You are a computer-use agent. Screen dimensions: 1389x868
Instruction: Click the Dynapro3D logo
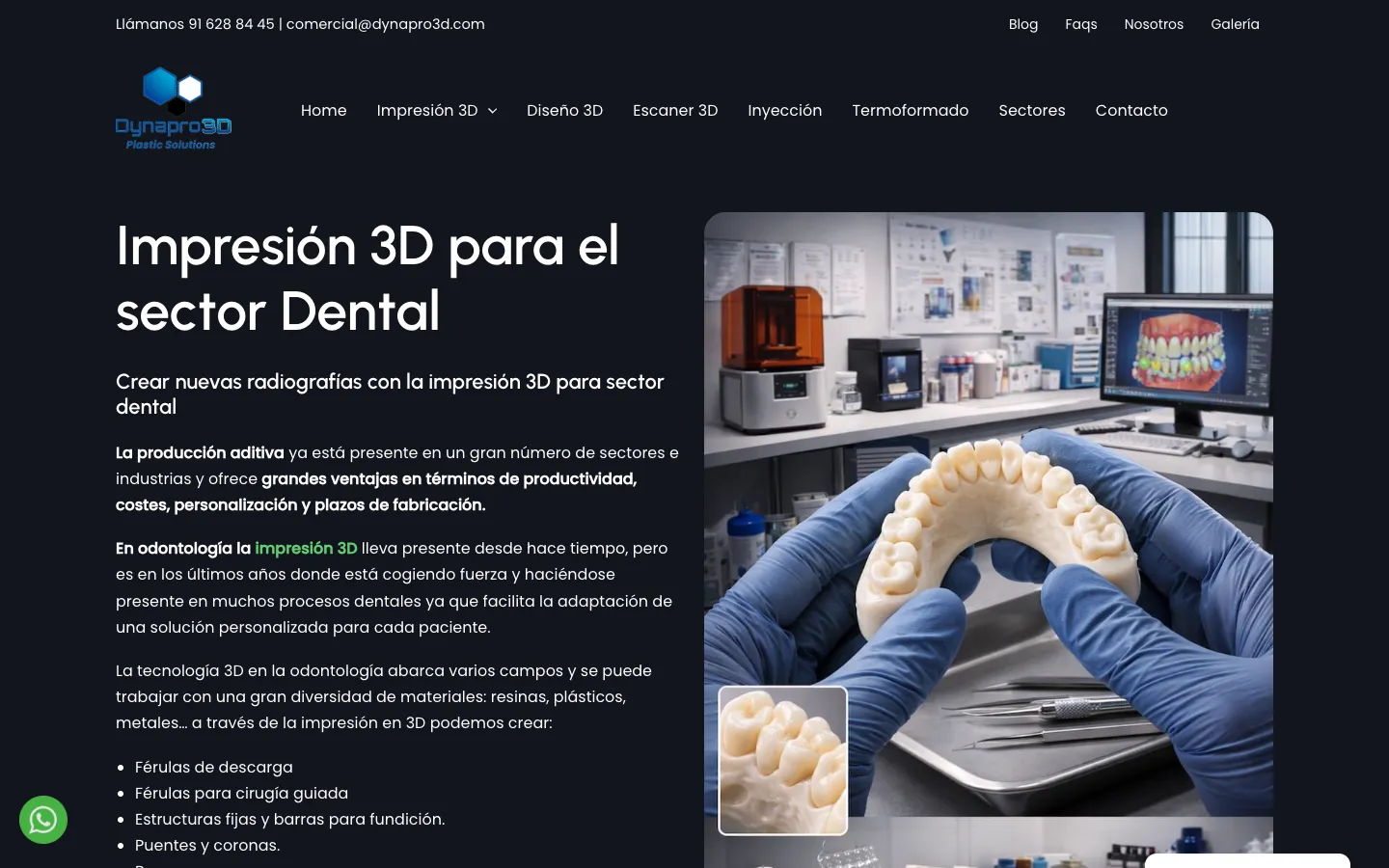174,109
